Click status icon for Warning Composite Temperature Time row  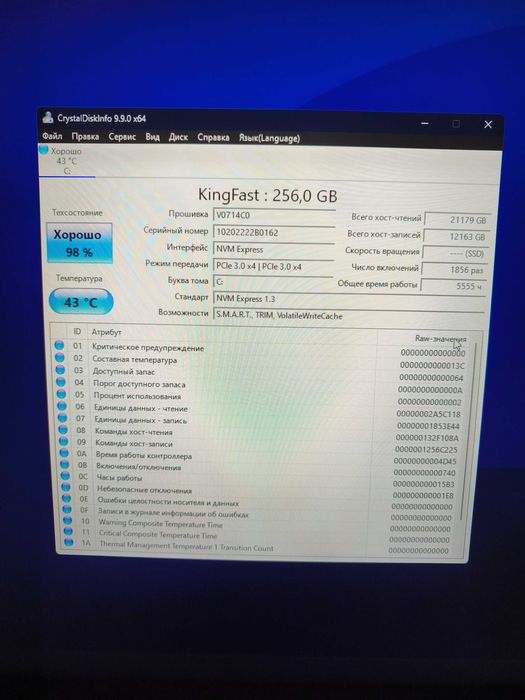point(67,520)
